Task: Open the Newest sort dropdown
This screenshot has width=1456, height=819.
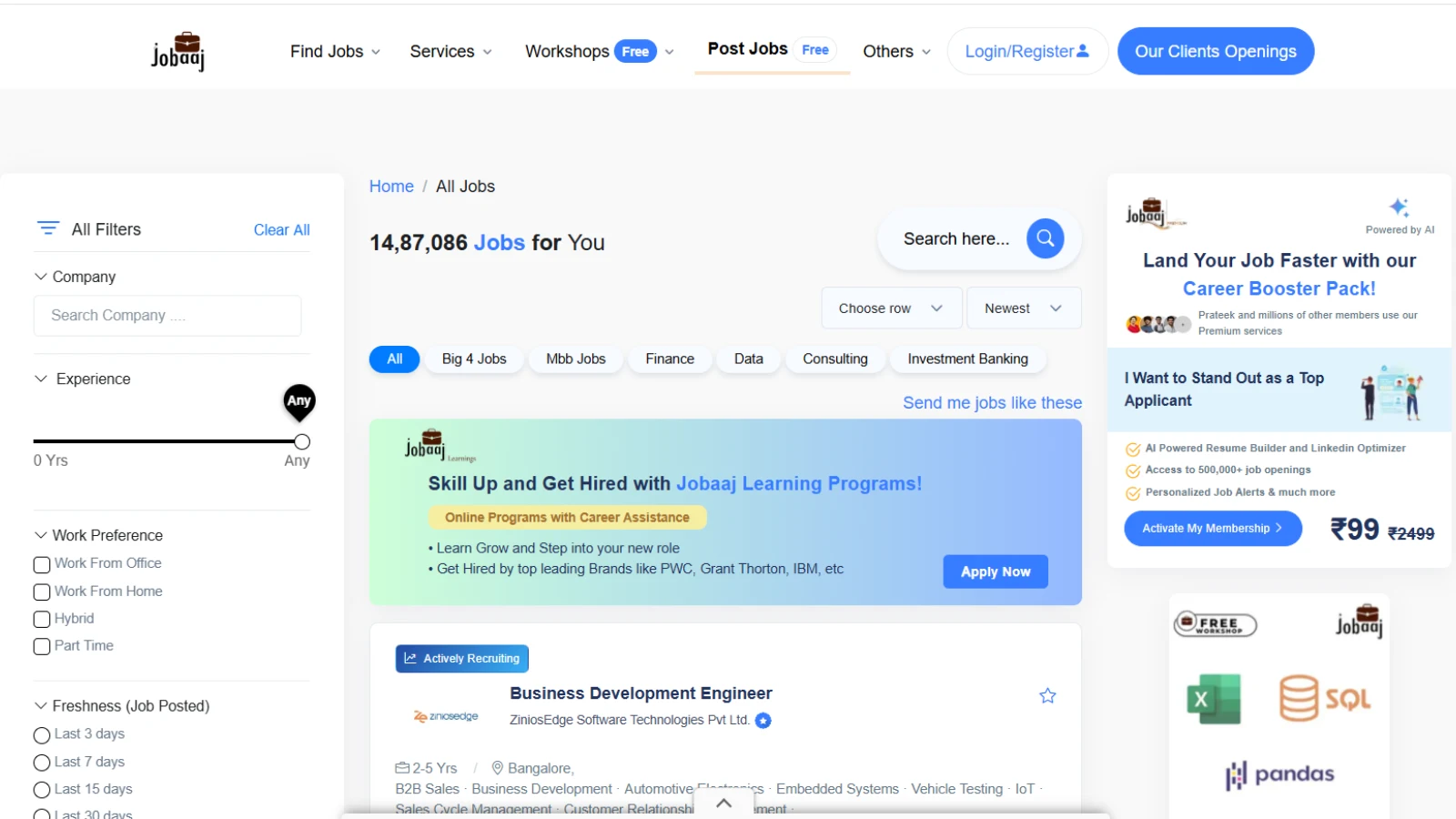Action: click(1023, 308)
